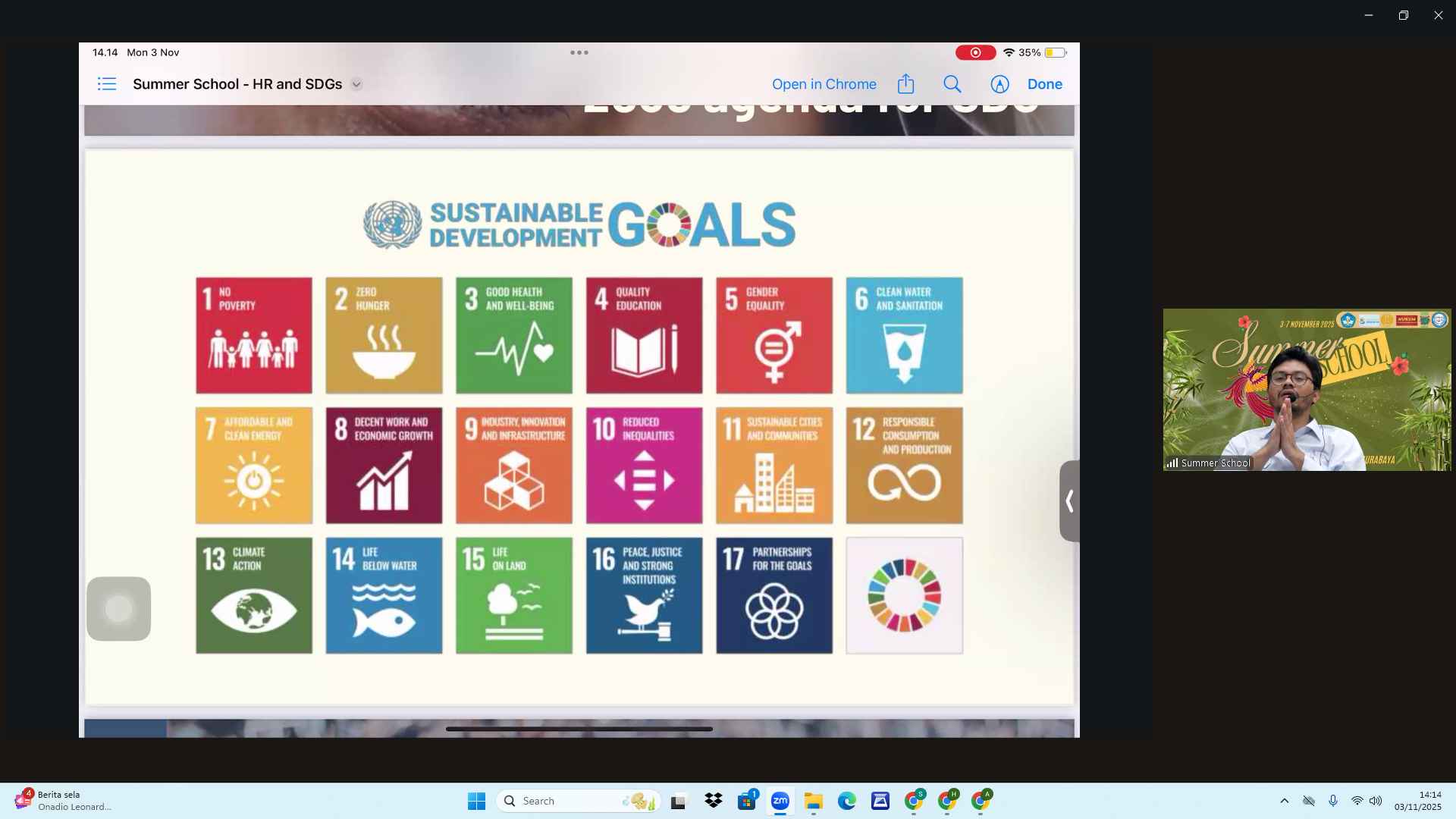Tap the Markup pen circle icon

pos(999,84)
